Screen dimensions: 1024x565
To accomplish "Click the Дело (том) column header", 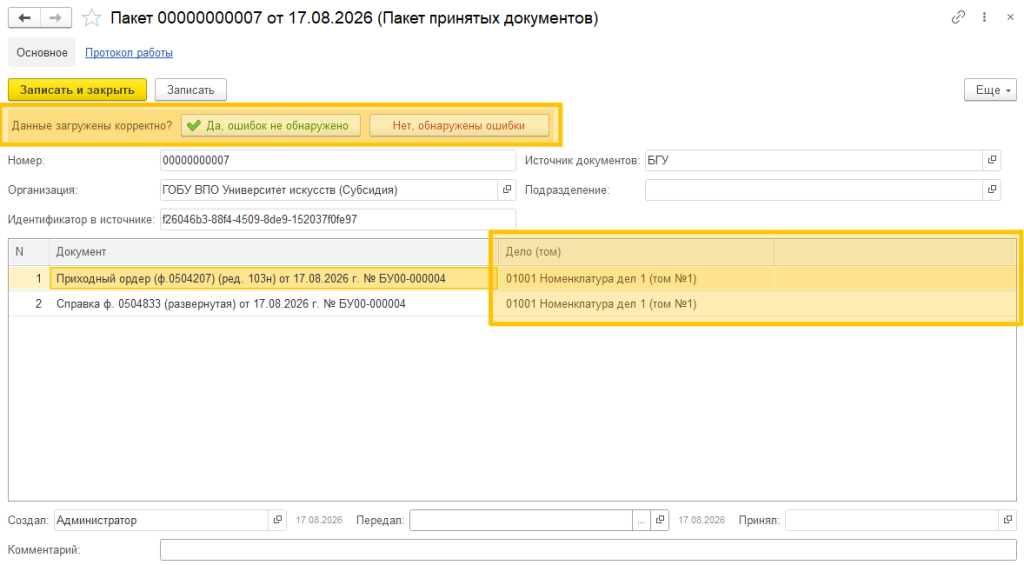I will 636,251.
